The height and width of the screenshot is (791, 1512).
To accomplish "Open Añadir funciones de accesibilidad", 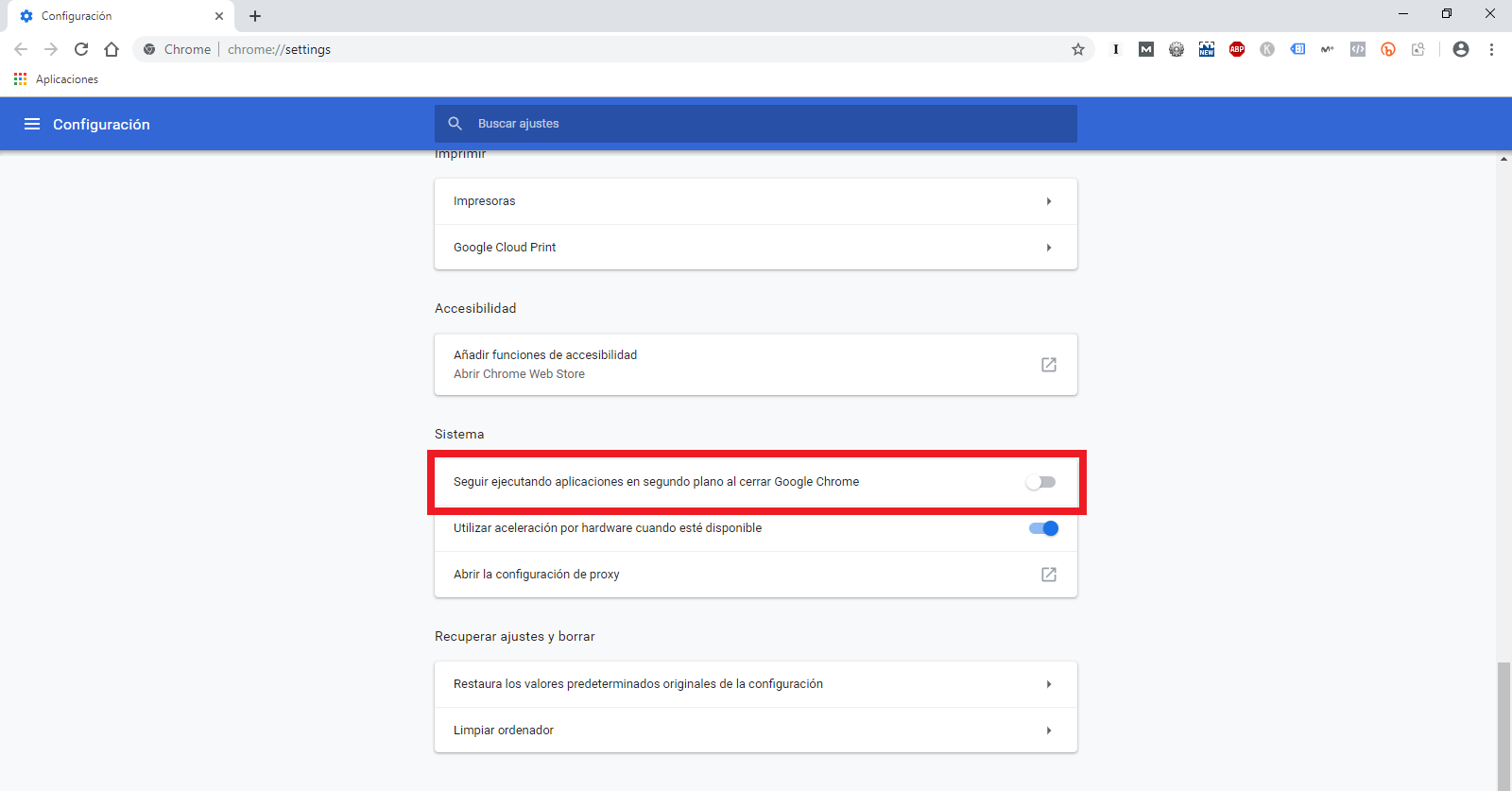I will tap(756, 365).
